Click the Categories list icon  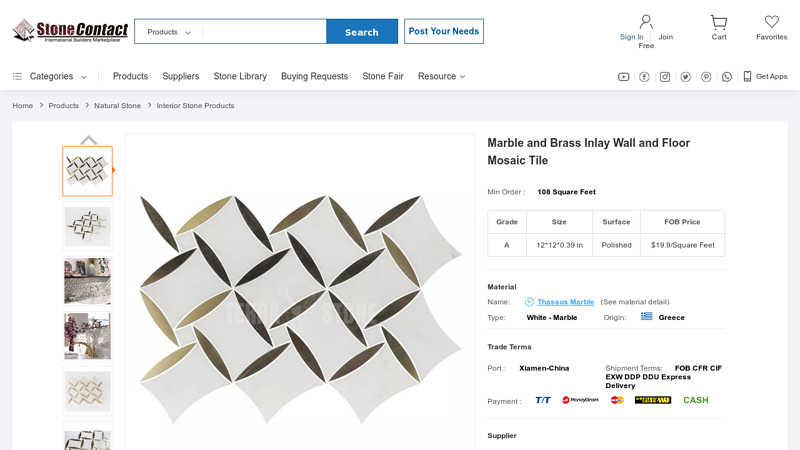(x=17, y=77)
